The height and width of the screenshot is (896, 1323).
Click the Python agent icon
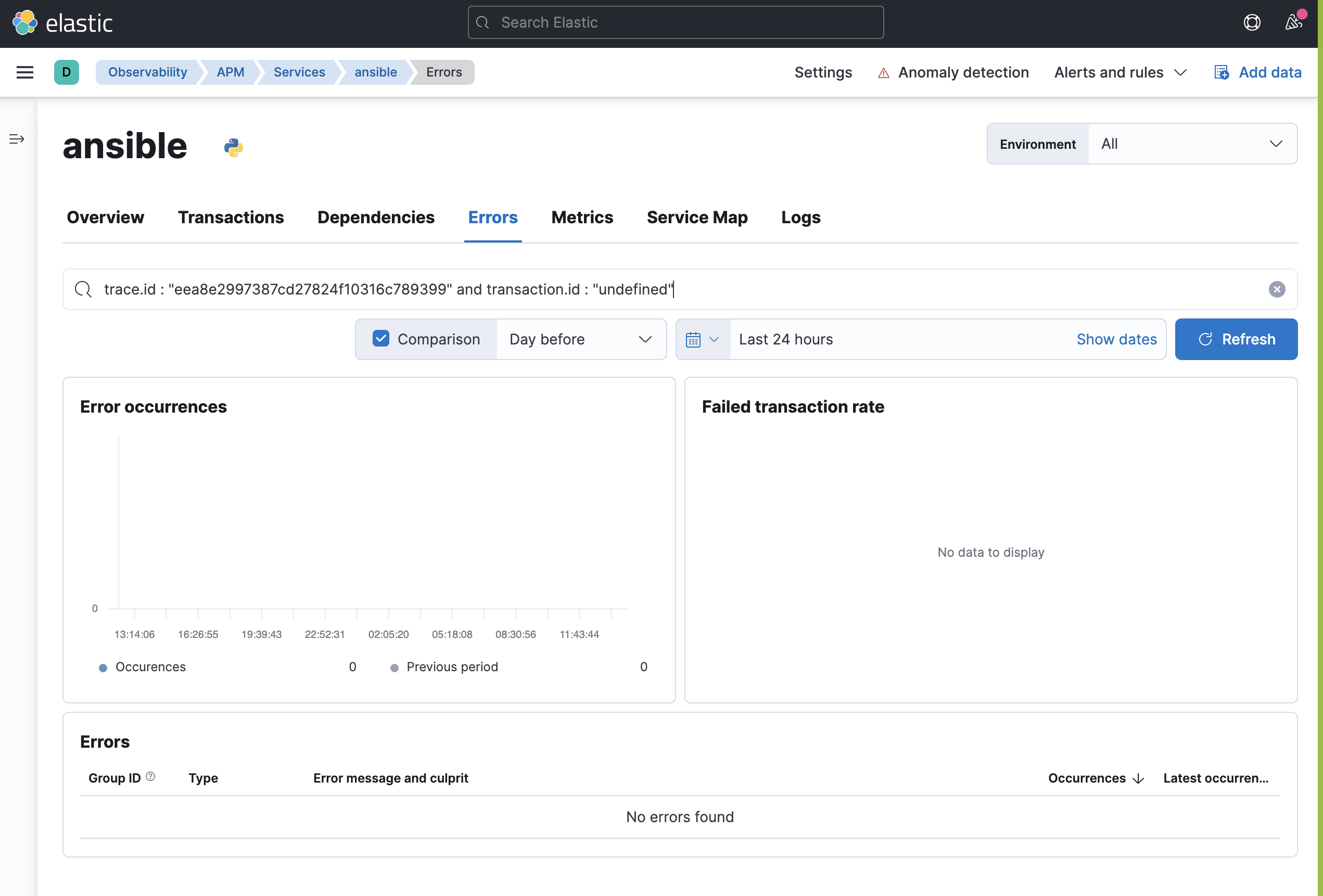233,147
